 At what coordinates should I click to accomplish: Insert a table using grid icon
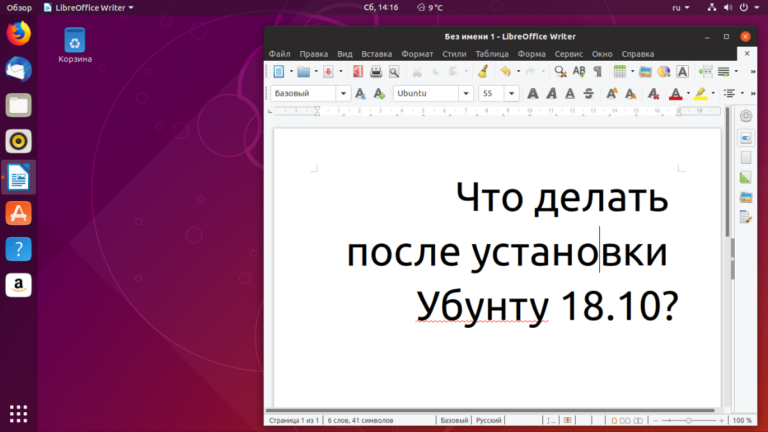[x=620, y=72]
